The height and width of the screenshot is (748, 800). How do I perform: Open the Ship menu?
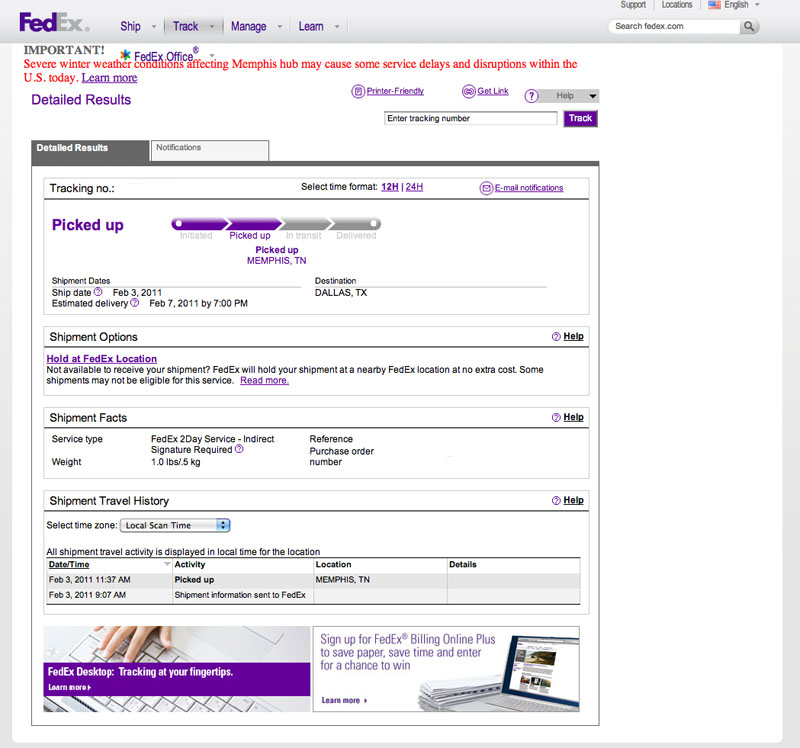[x=130, y=27]
